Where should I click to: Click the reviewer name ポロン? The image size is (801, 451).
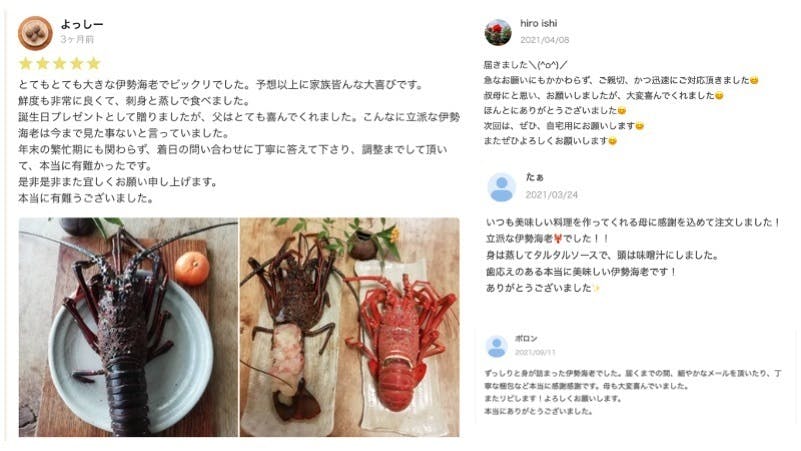point(526,339)
